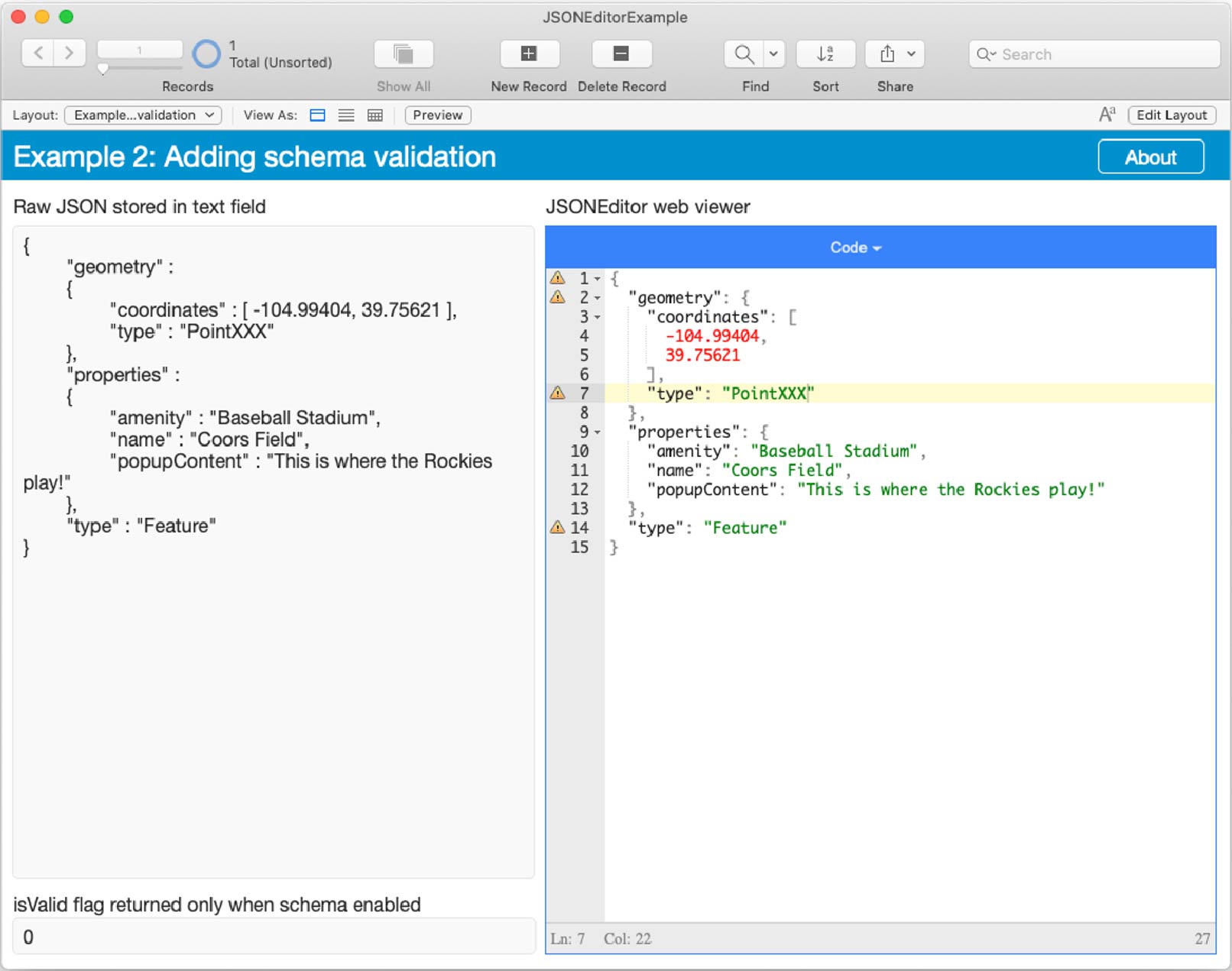This screenshot has width=1232, height=971.
Task: Navigate to the previous record arrow
Action: (38, 53)
